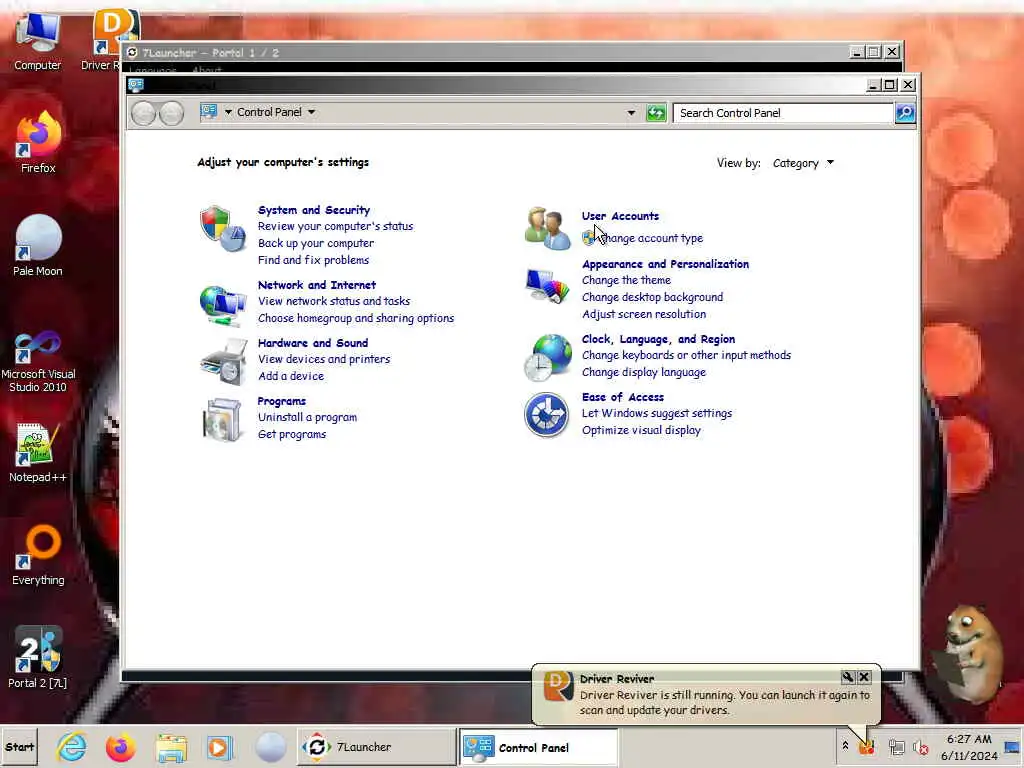Open the Programs box icon
1024x768 pixels.
(222, 420)
